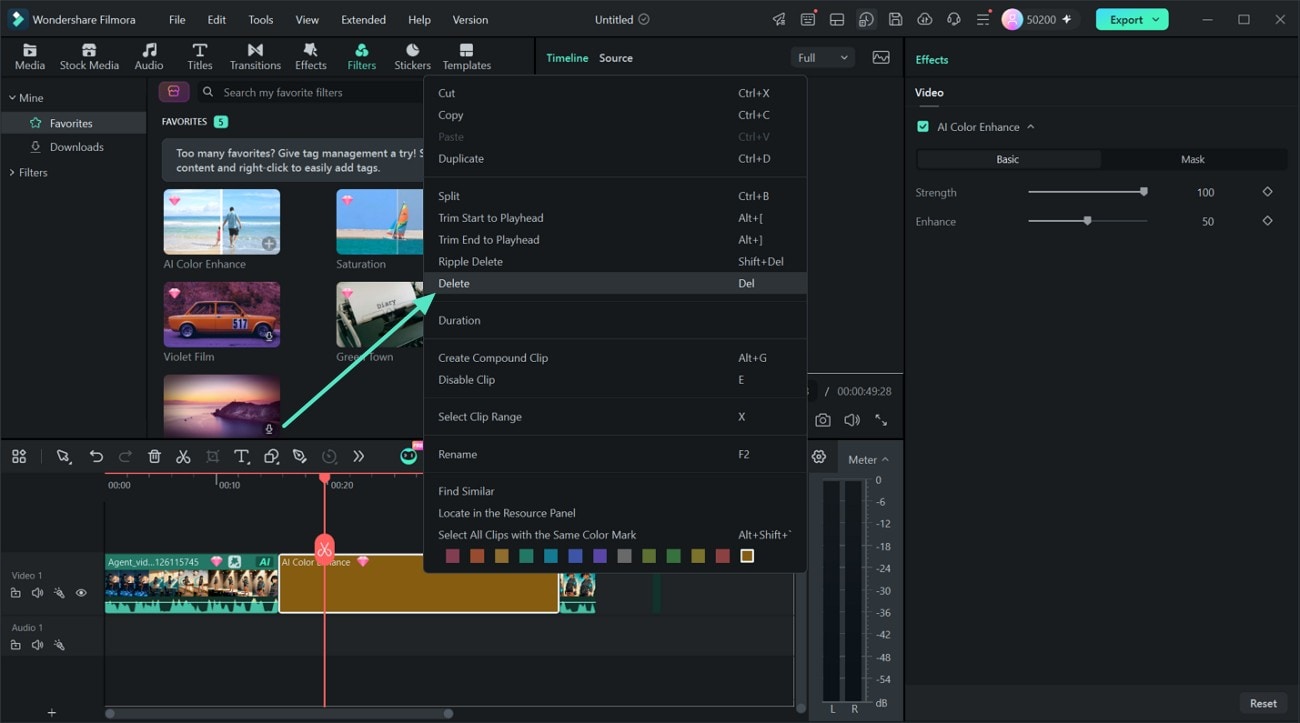This screenshot has width=1300, height=723.
Task: Lock the Audio 1 track
Action: pos(15,645)
